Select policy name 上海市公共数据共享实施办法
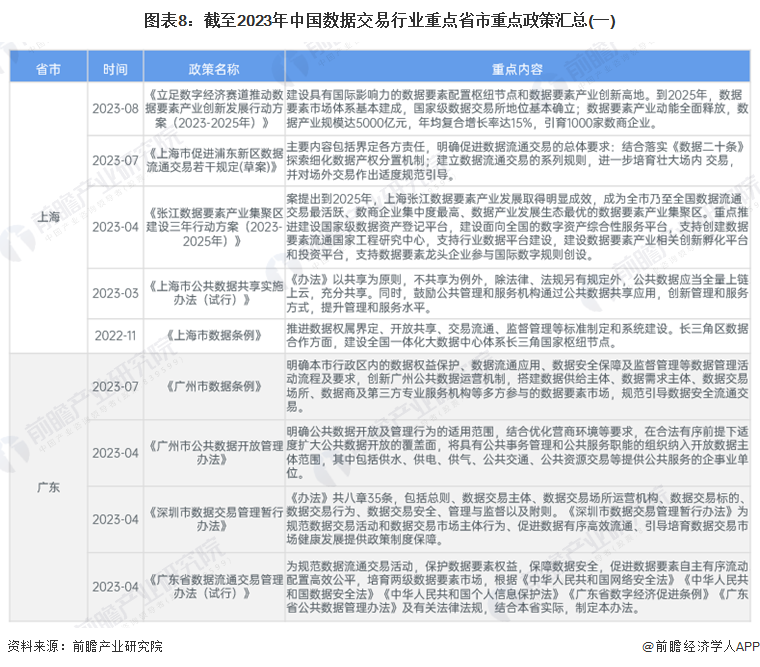760x667 pixels. pos(214,293)
